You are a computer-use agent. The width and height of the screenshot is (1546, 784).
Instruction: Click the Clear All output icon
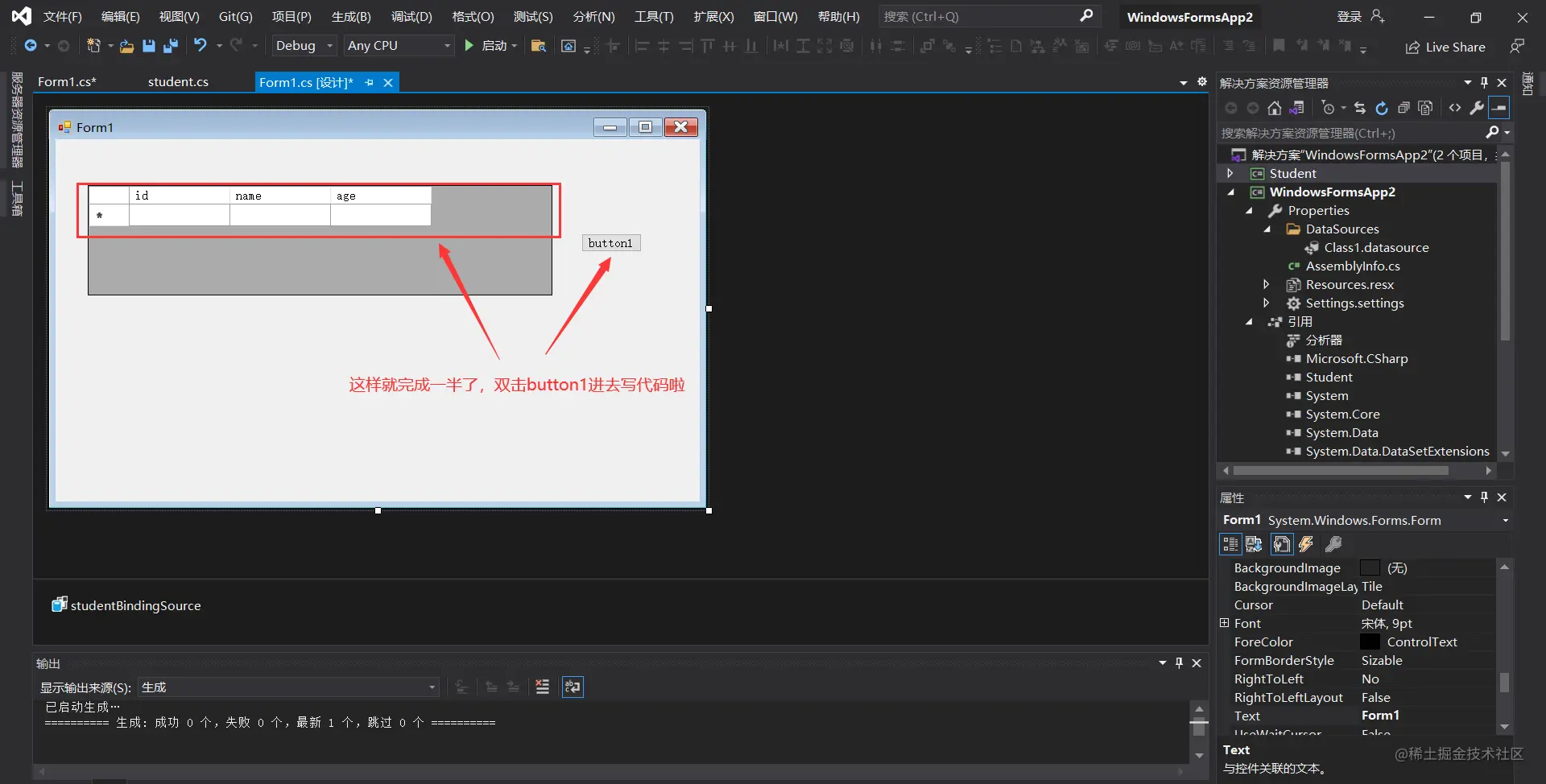543,687
